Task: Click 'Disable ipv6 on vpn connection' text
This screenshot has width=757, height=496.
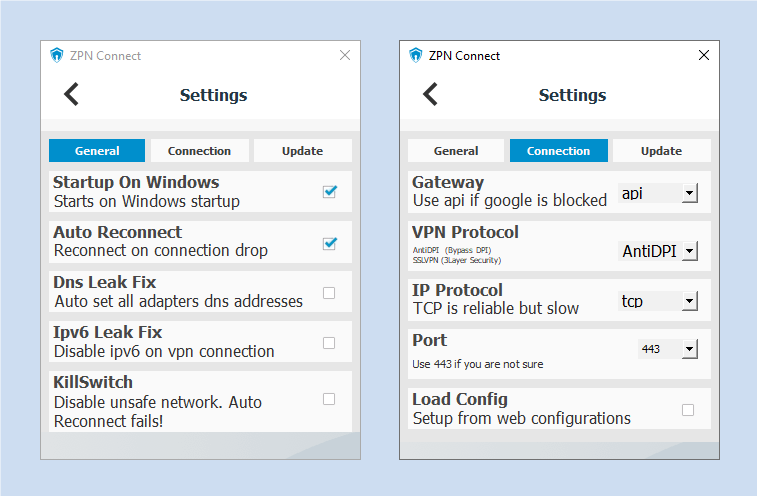Action: 164,352
